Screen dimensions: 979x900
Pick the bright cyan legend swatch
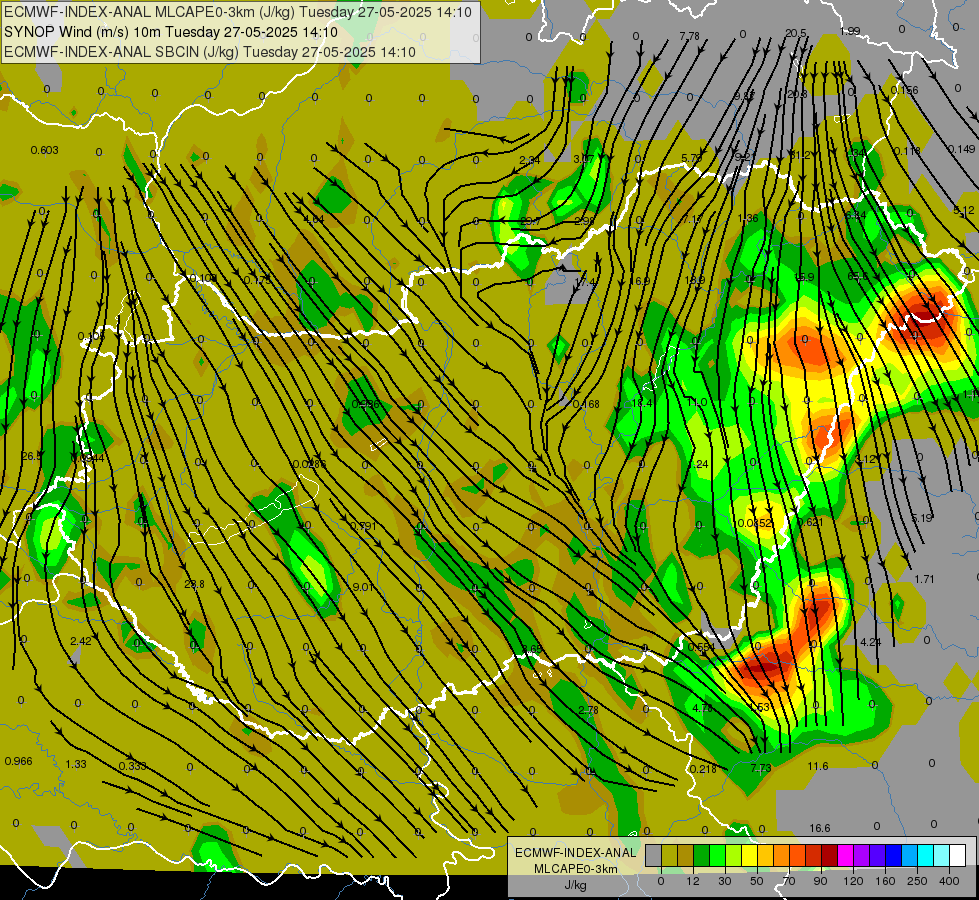926,855
